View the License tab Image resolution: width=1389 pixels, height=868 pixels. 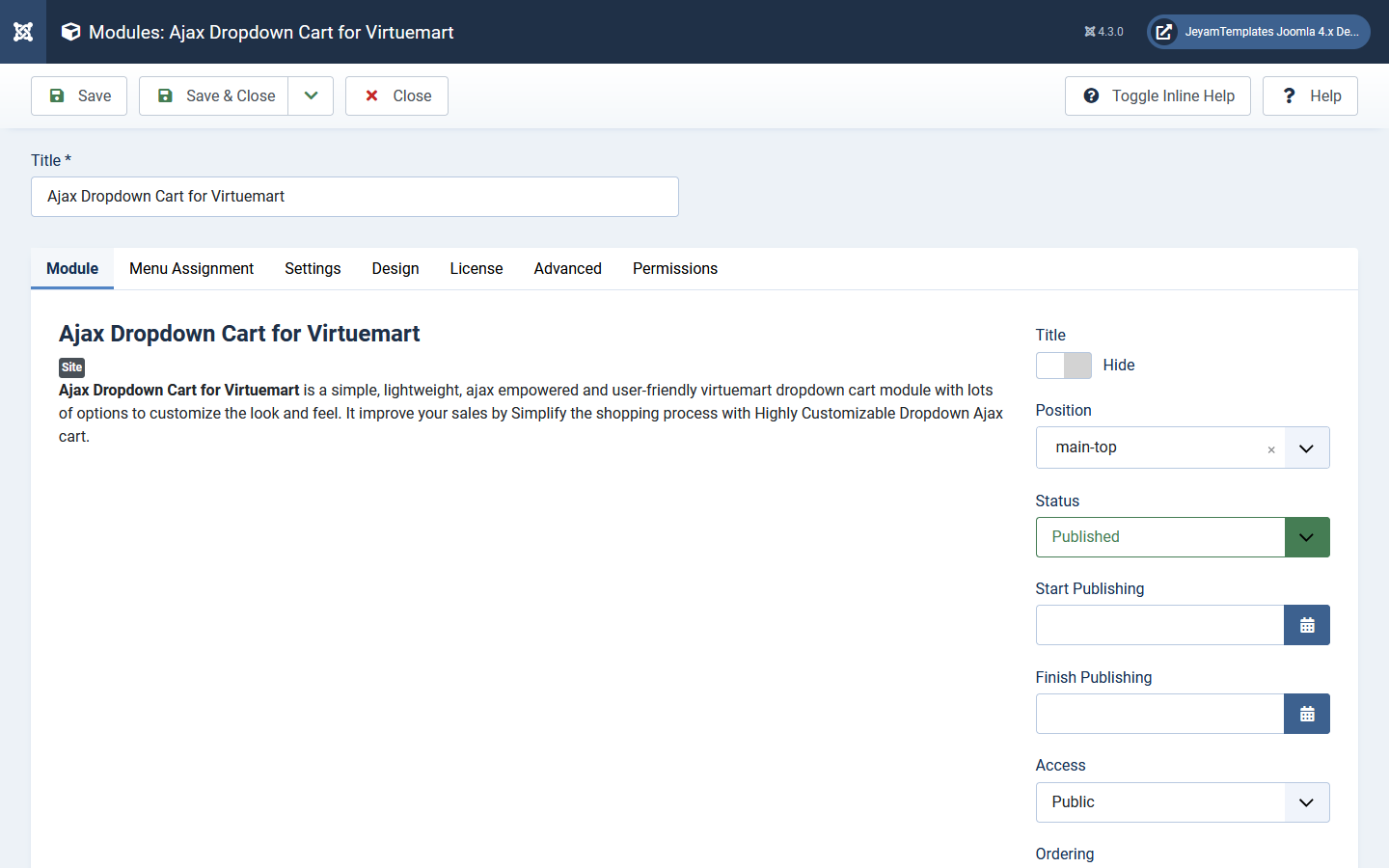tap(477, 268)
